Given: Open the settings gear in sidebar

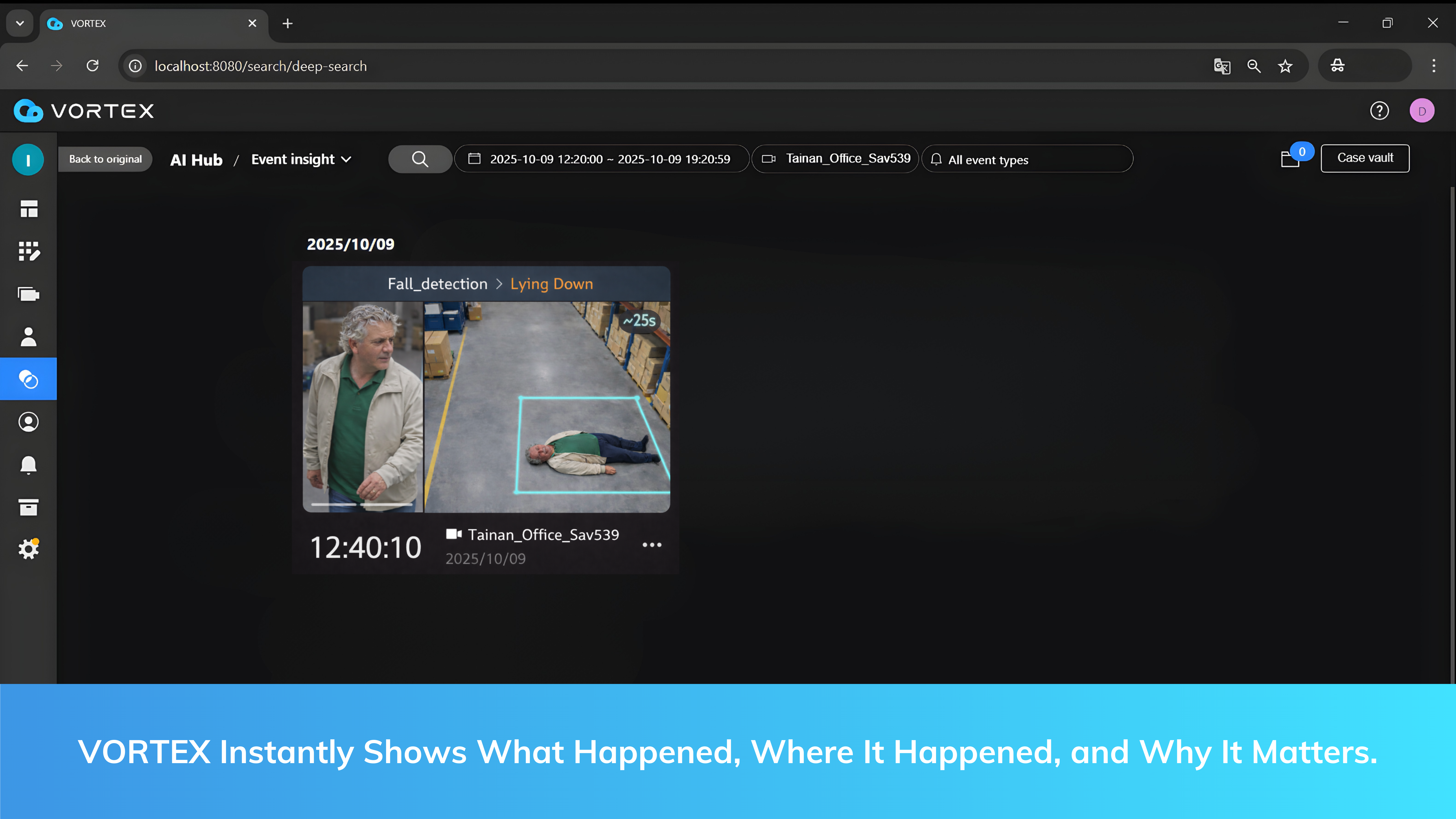Looking at the screenshot, I should coord(28,549).
